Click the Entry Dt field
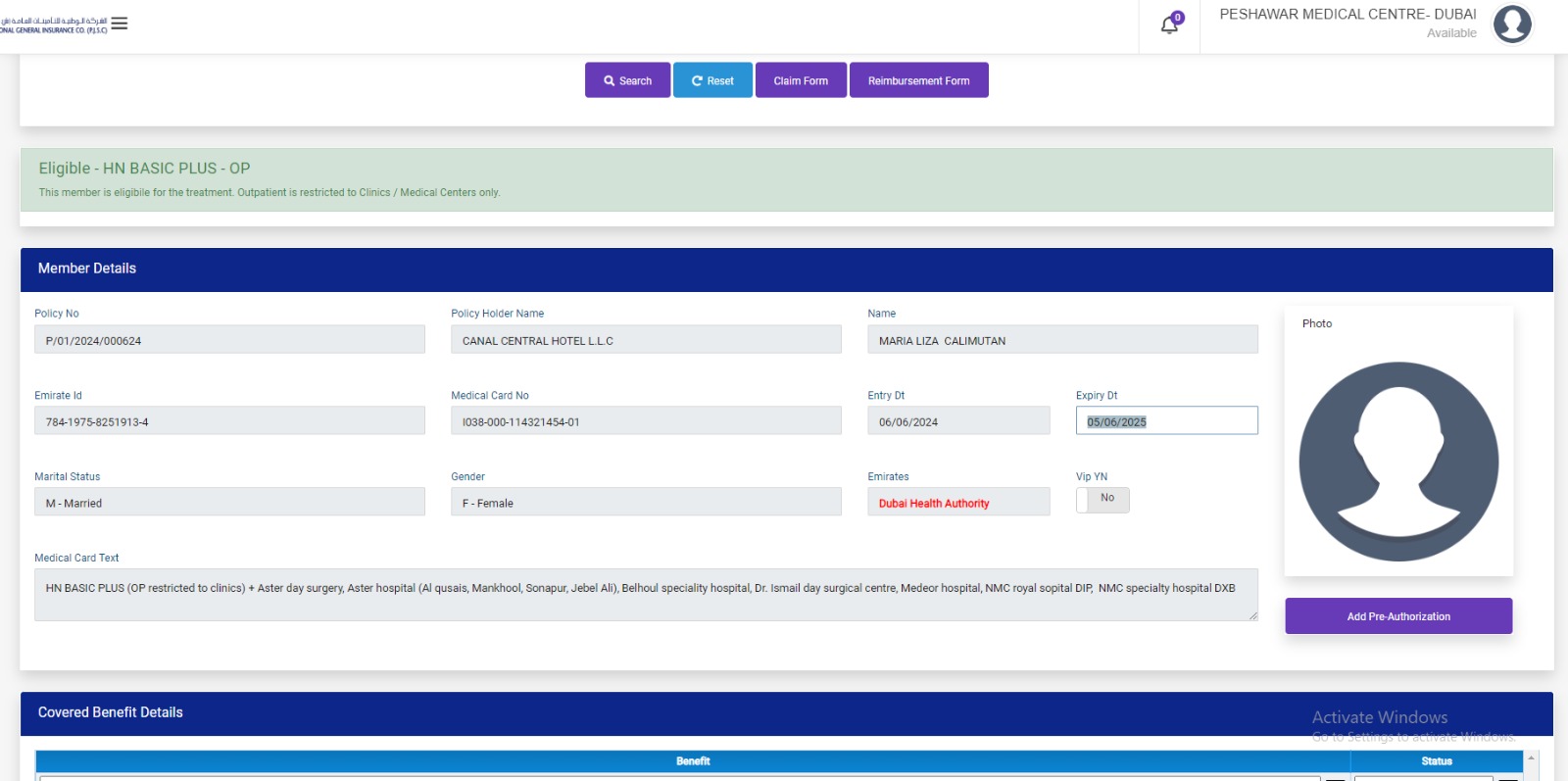Image resolution: width=1568 pixels, height=781 pixels. (x=957, y=421)
